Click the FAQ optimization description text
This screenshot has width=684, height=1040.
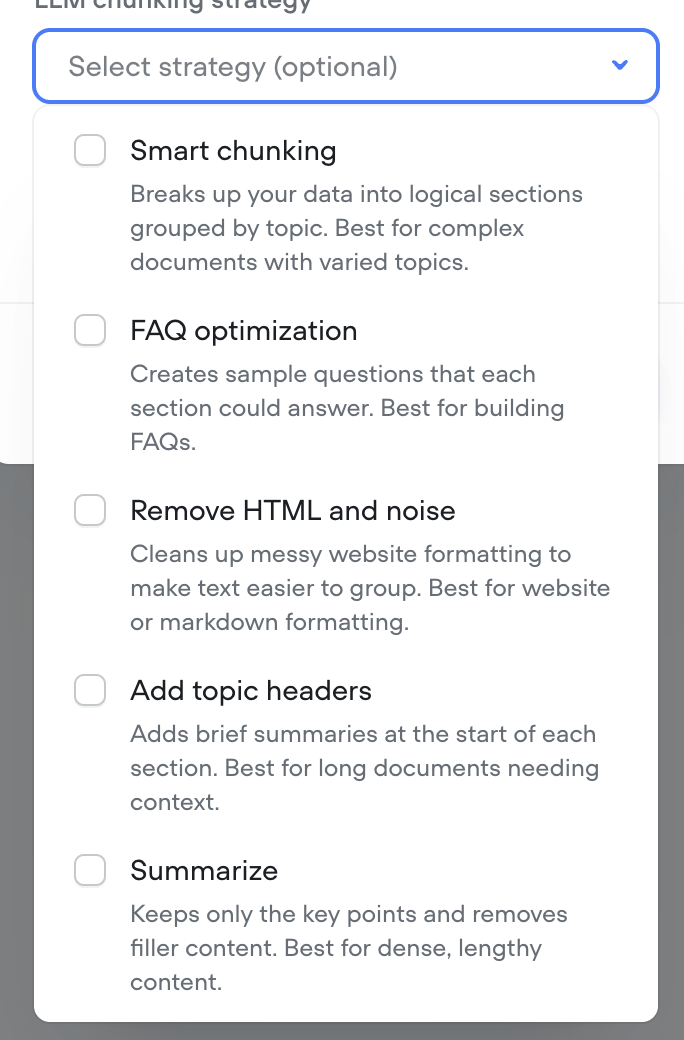click(x=347, y=408)
